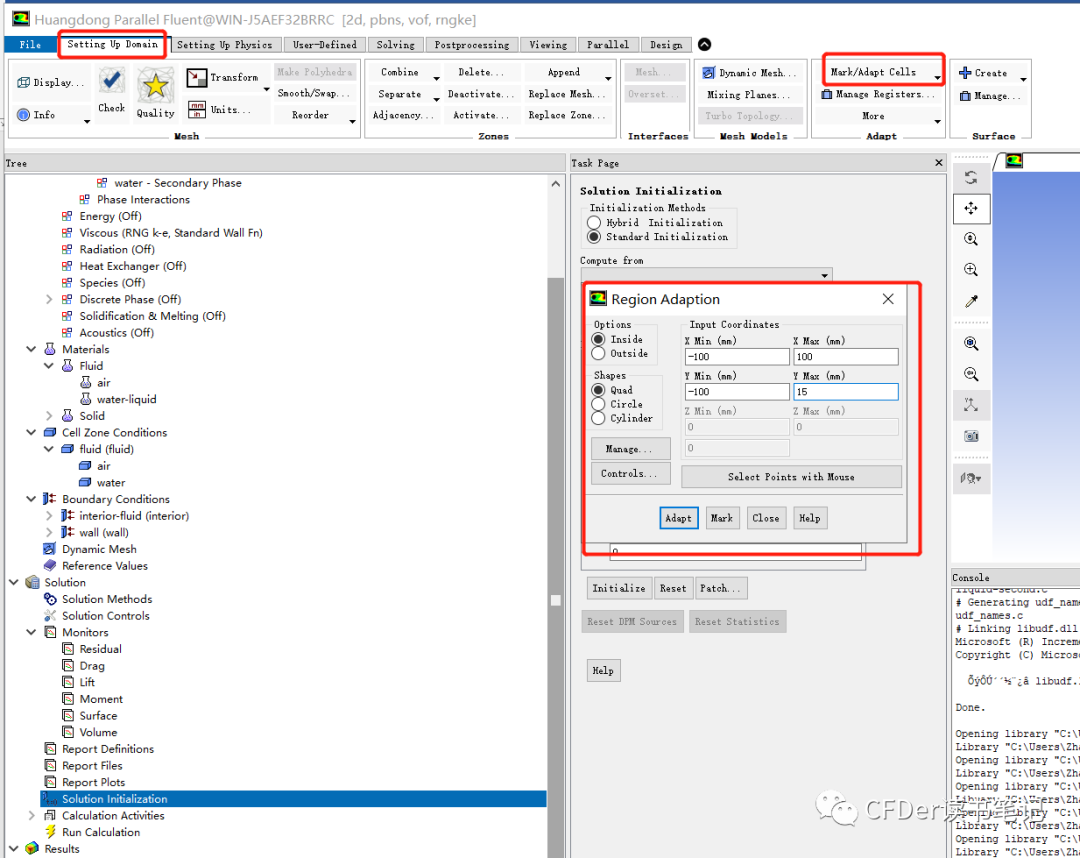Click the Initialize button
The height and width of the screenshot is (858, 1080).
[x=619, y=588]
